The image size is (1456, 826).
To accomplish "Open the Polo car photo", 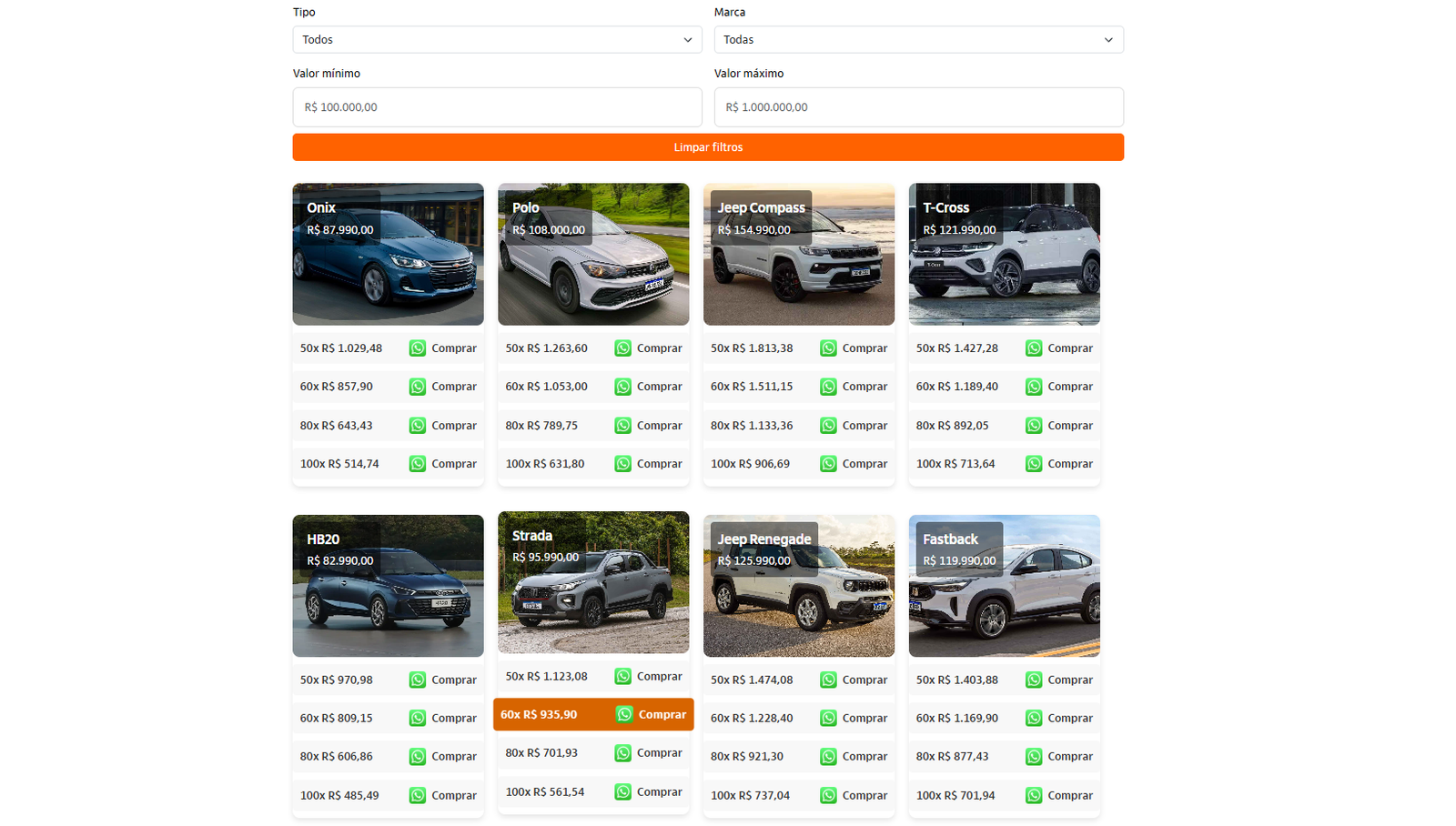I will pos(593,255).
